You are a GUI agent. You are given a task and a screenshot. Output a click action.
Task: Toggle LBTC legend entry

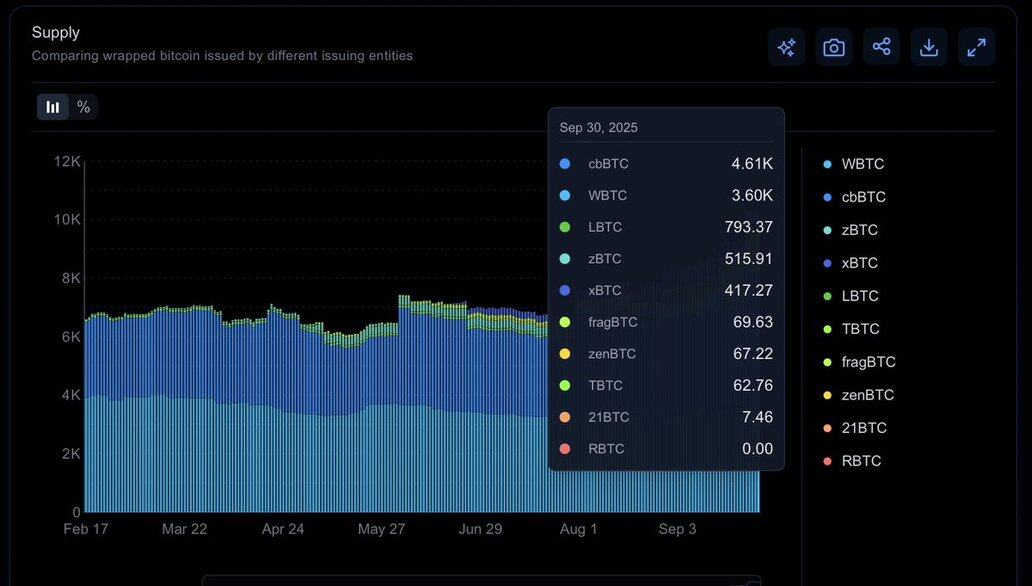click(859, 296)
